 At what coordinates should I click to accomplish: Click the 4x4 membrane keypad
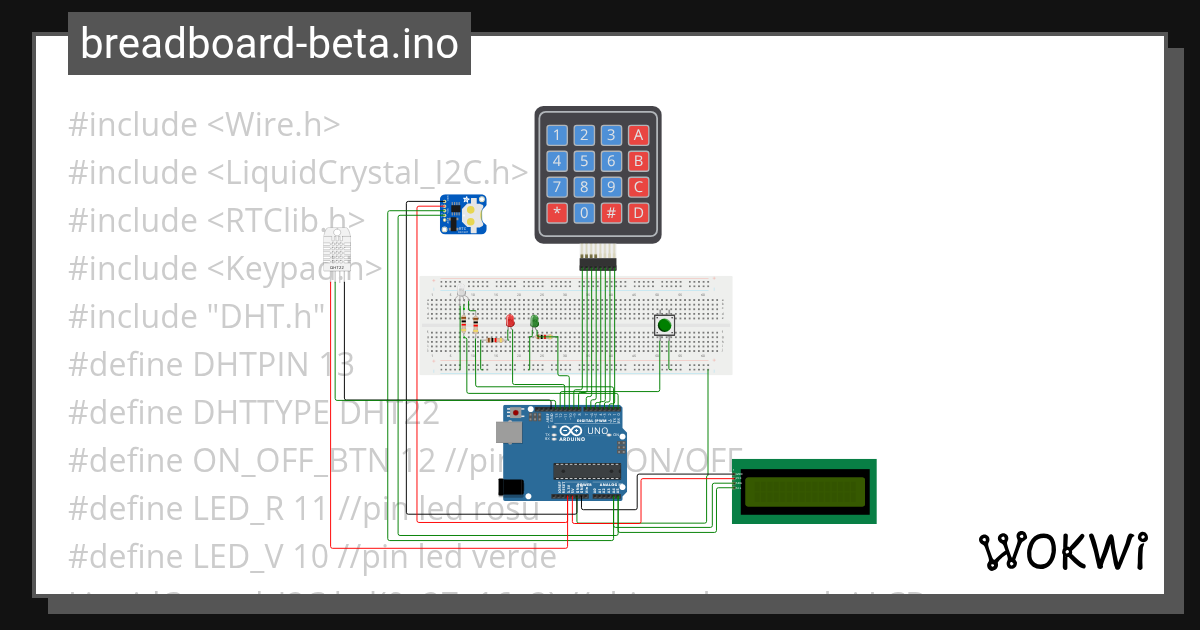597,172
